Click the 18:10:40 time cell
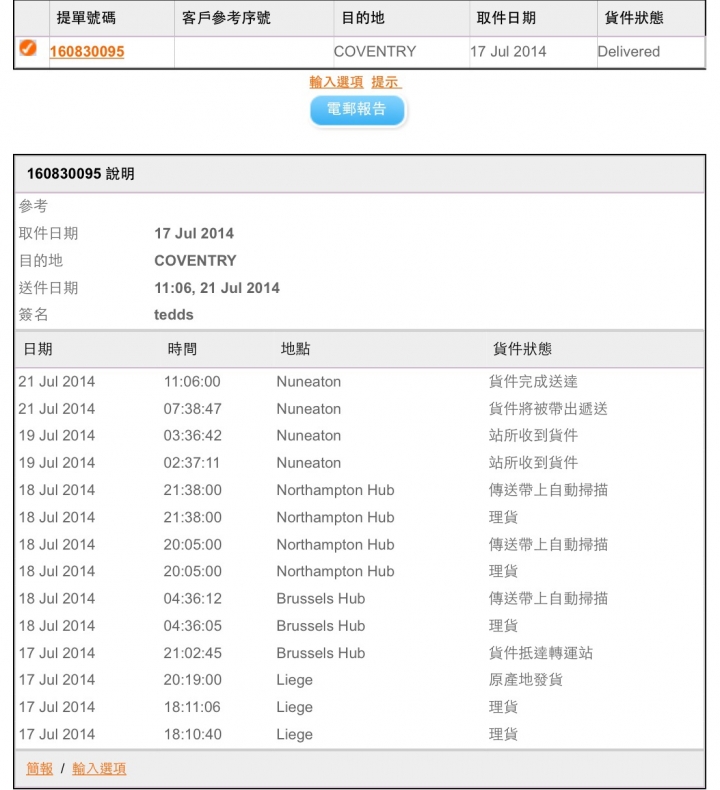Screen dimensions: 720x790 (192, 734)
